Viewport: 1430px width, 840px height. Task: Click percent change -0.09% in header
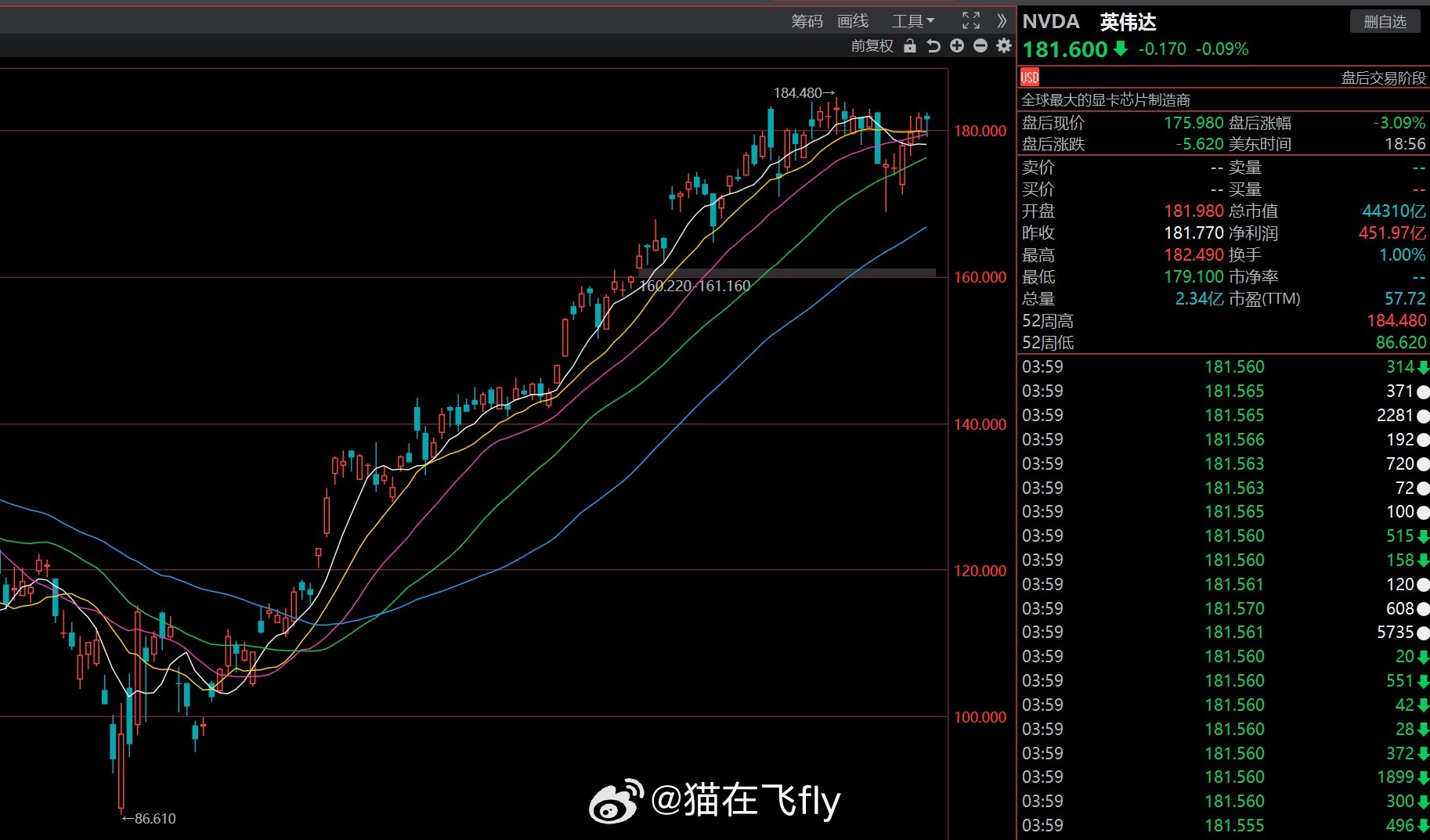click(x=1222, y=49)
